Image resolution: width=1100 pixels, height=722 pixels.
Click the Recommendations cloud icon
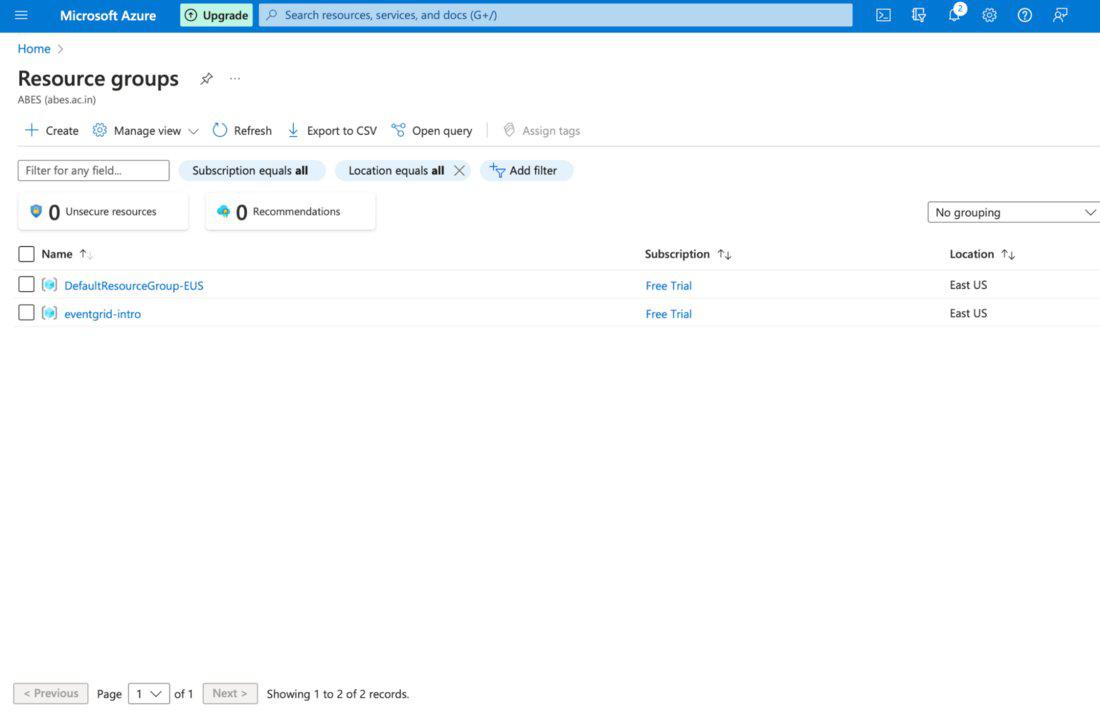pyautogui.click(x=223, y=210)
